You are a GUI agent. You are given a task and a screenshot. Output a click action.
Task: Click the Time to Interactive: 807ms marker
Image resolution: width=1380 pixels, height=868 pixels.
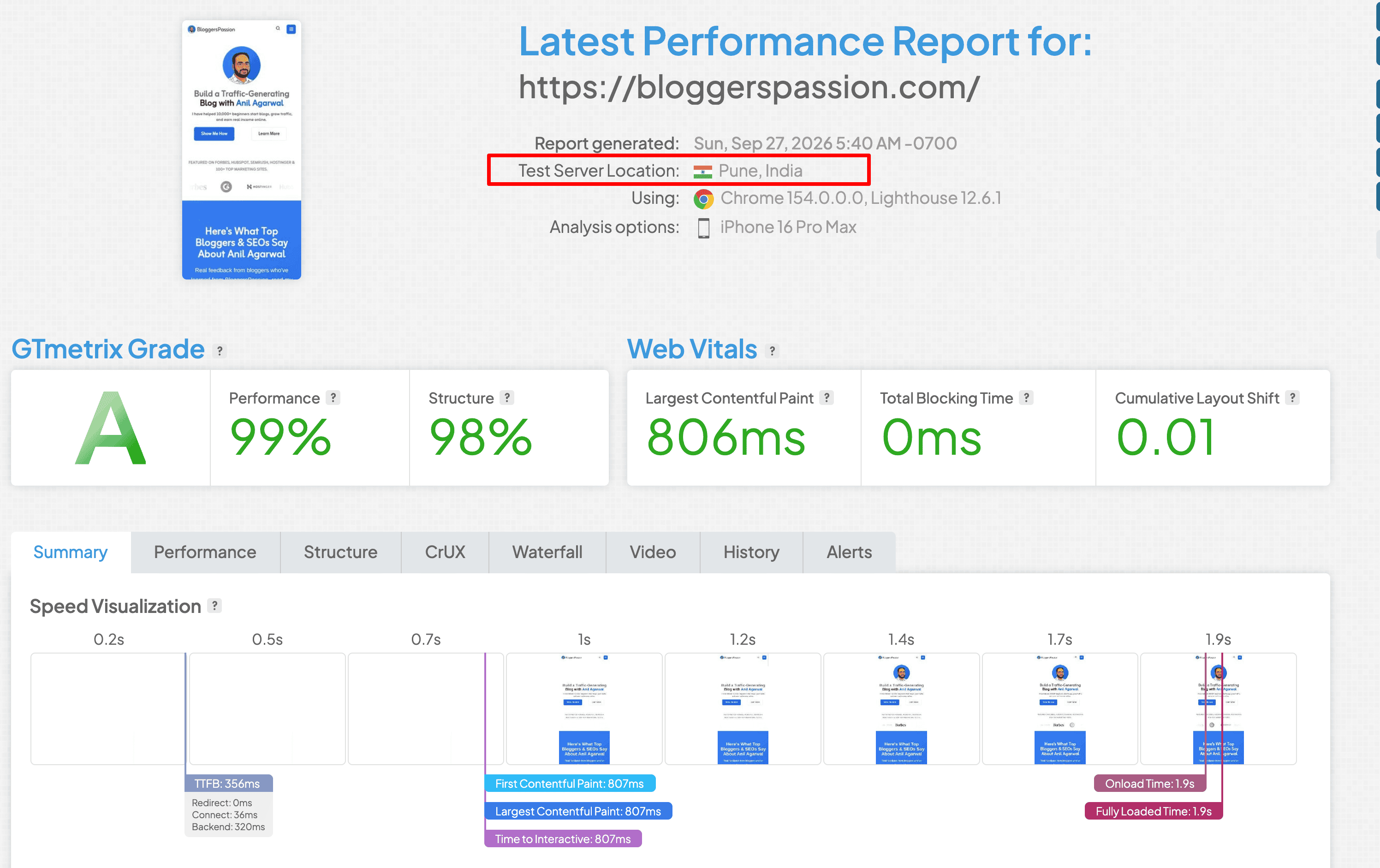tap(563, 839)
